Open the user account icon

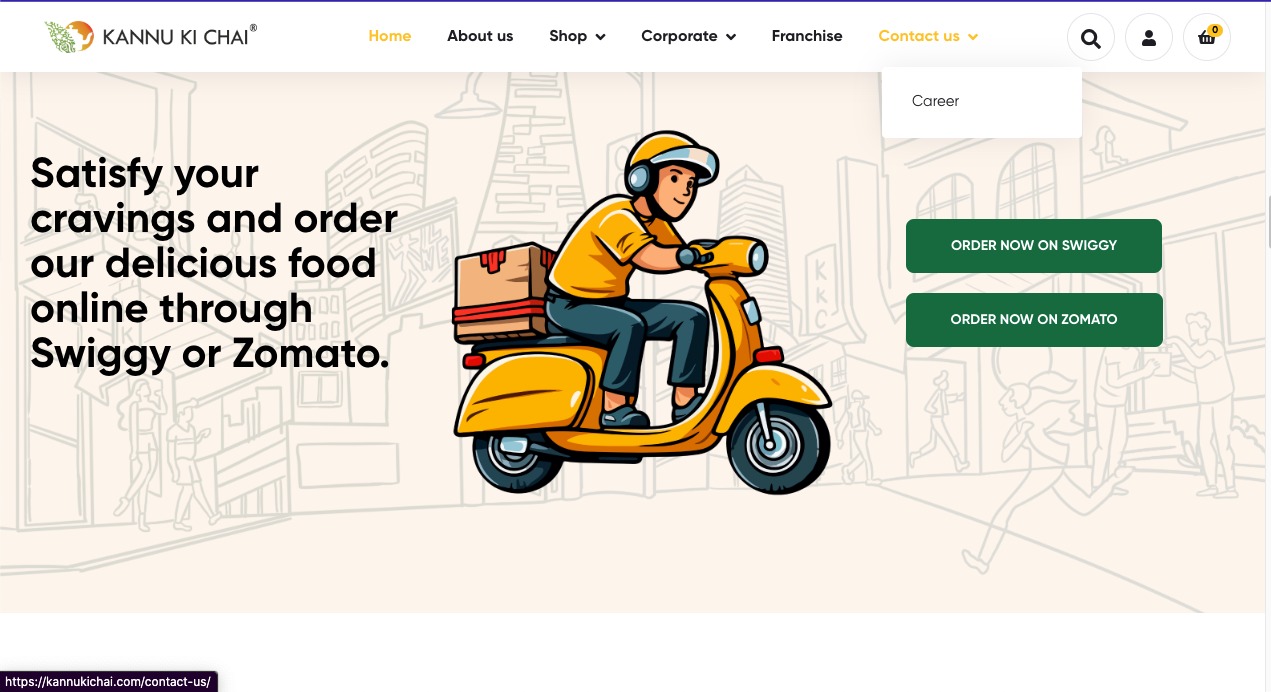coord(1149,38)
